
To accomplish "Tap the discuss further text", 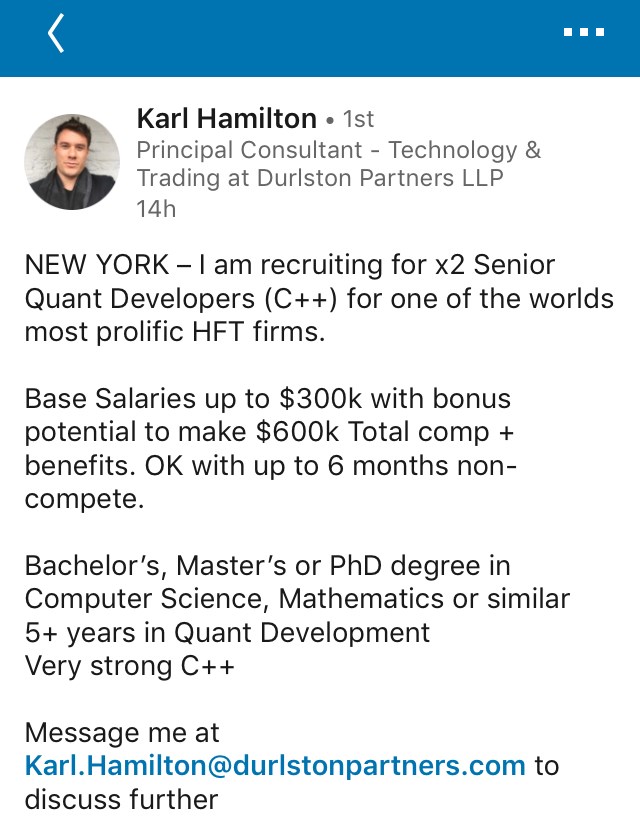I will 121,800.
